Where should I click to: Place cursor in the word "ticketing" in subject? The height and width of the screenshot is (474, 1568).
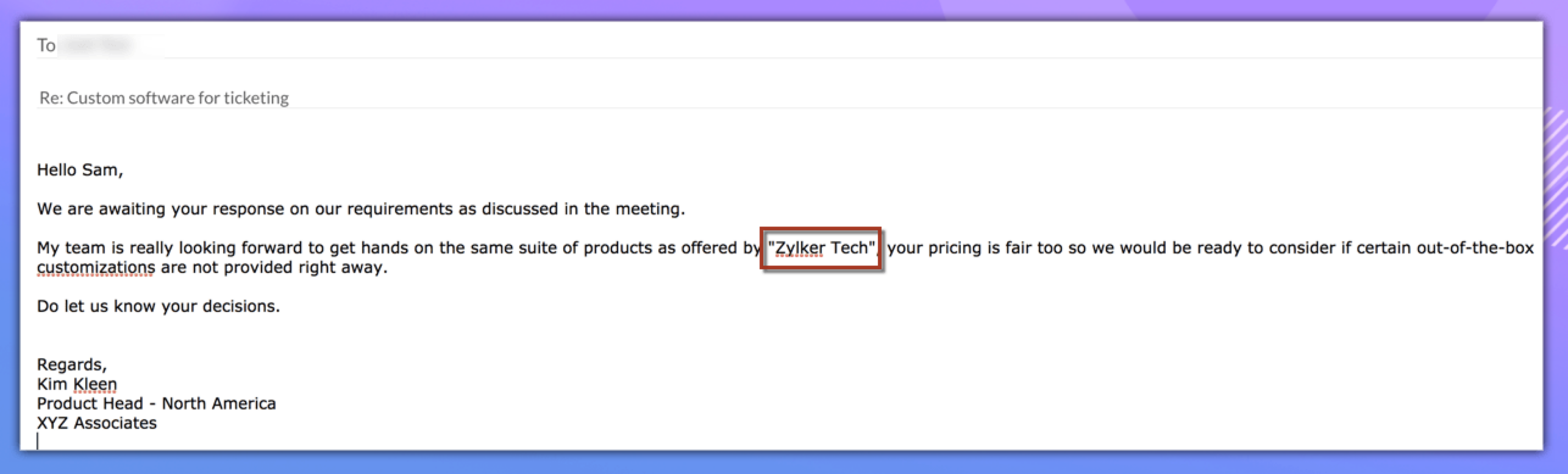tap(256, 97)
